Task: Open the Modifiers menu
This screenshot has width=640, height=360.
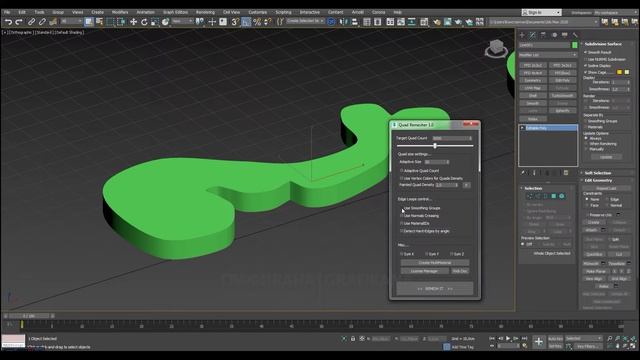Action: 120,12
